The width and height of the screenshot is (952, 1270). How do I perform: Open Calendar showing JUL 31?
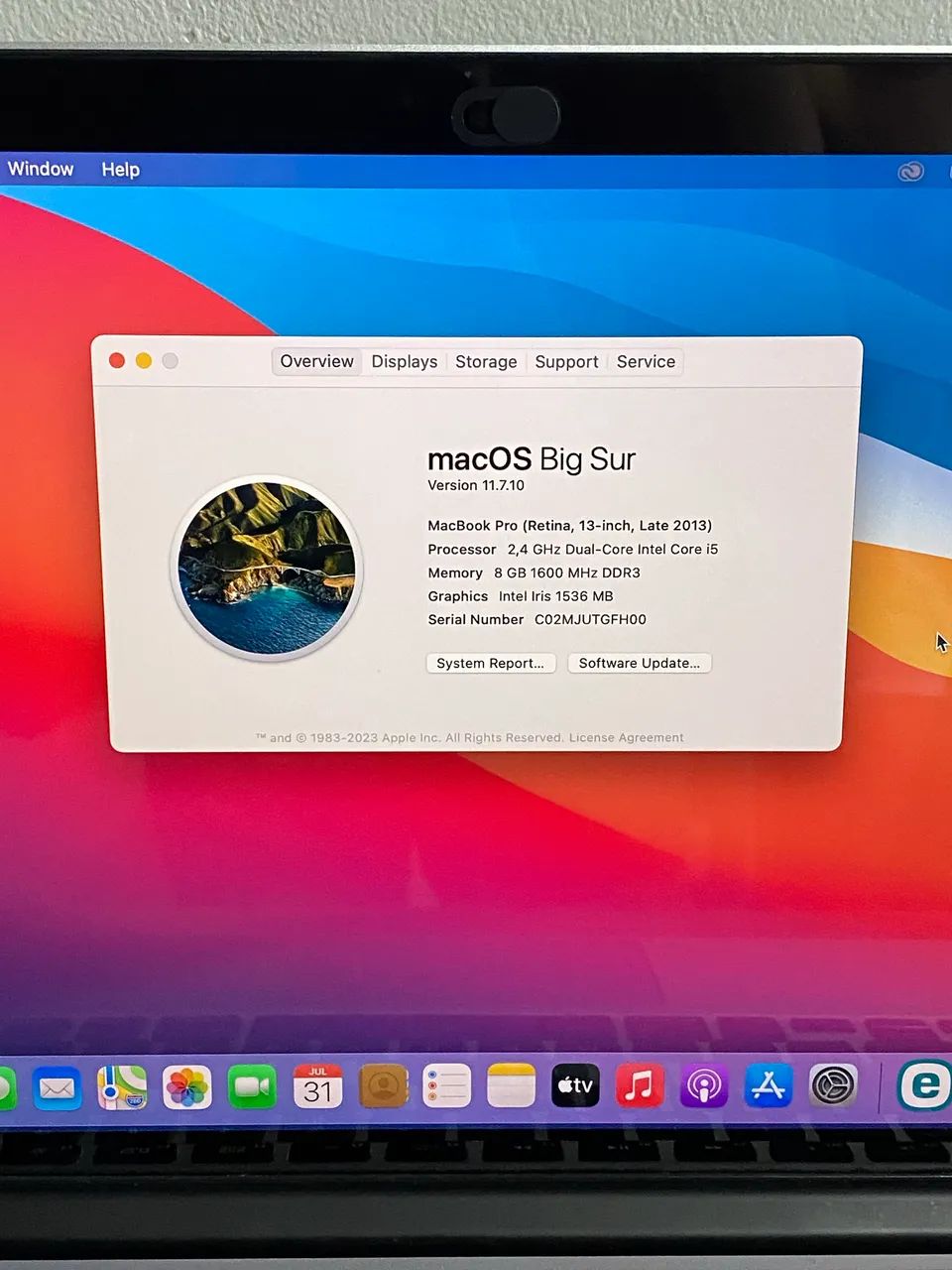(317, 1086)
